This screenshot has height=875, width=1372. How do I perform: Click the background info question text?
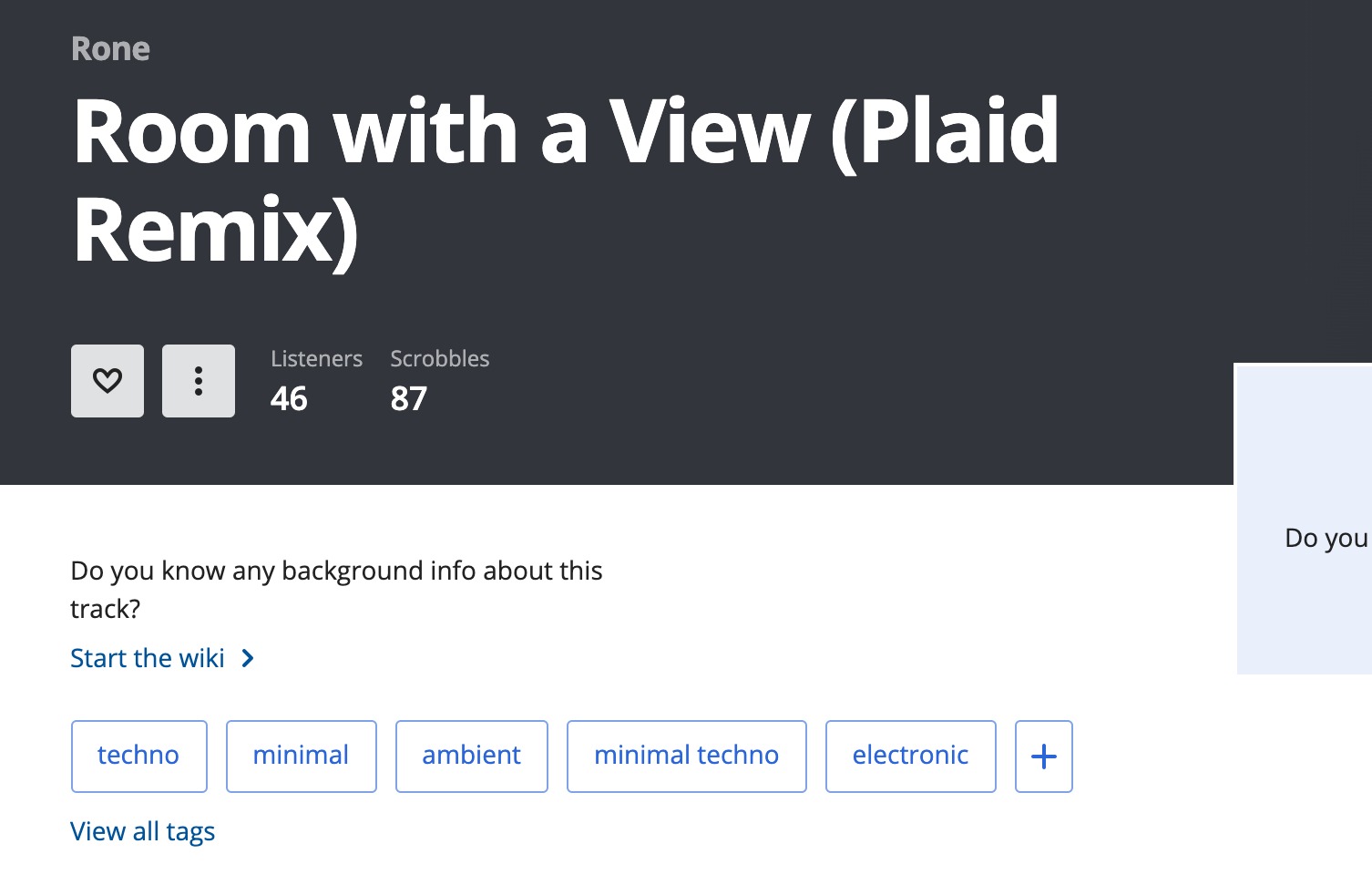[x=336, y=589]
